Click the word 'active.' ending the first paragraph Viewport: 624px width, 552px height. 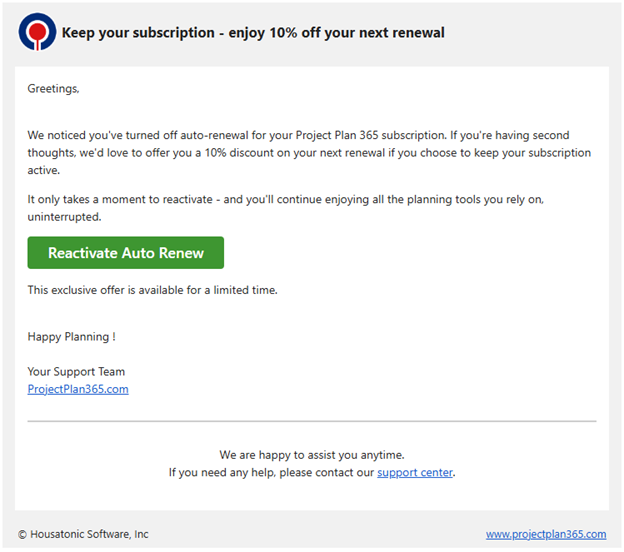[44, 170]
